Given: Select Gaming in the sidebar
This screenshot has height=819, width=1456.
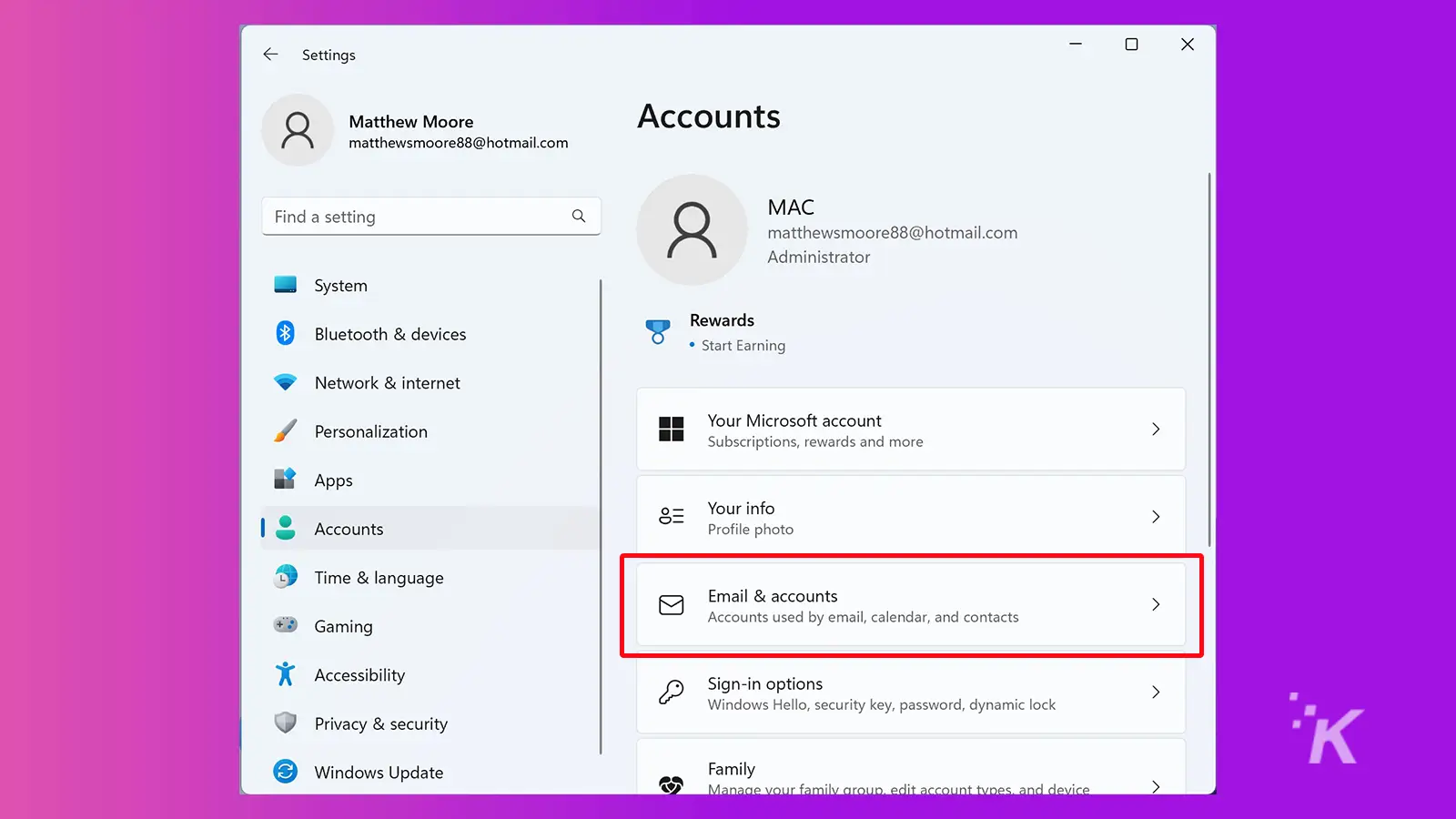Looking at the screenshot, I should point(343,626).
